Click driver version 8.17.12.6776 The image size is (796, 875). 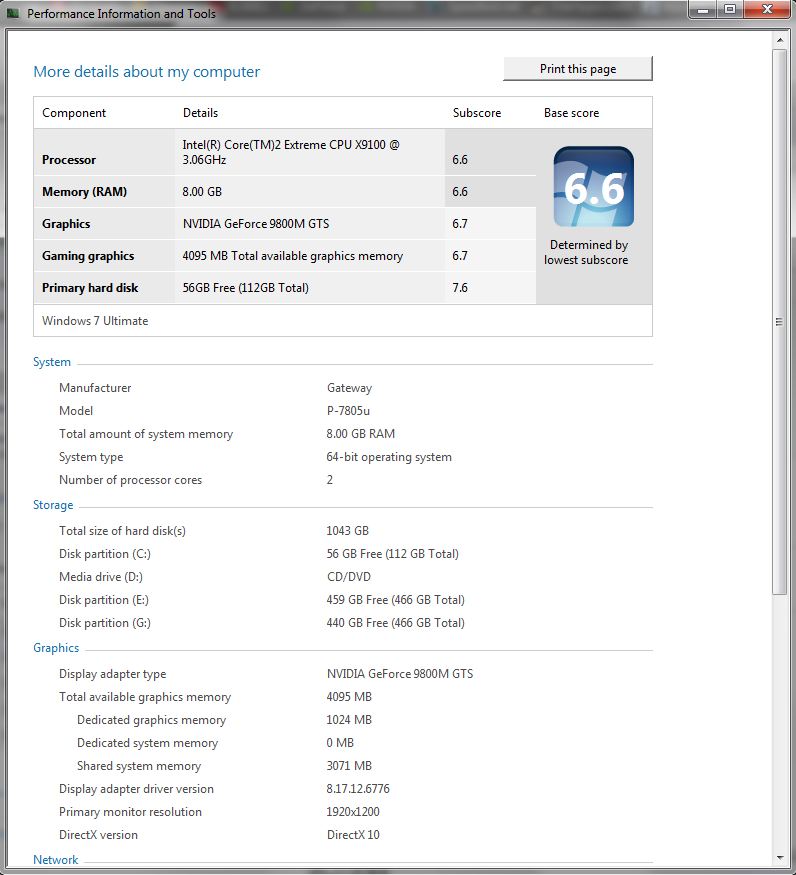click(x=358, y=789)
